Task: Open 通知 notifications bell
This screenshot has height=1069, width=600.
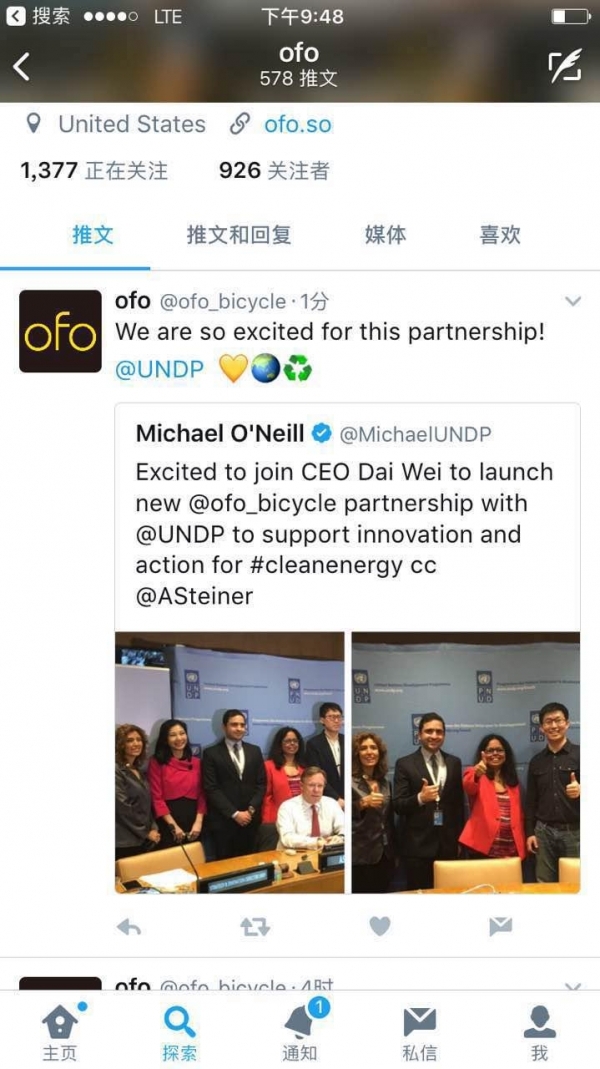Action: (x=300, y=1030)
